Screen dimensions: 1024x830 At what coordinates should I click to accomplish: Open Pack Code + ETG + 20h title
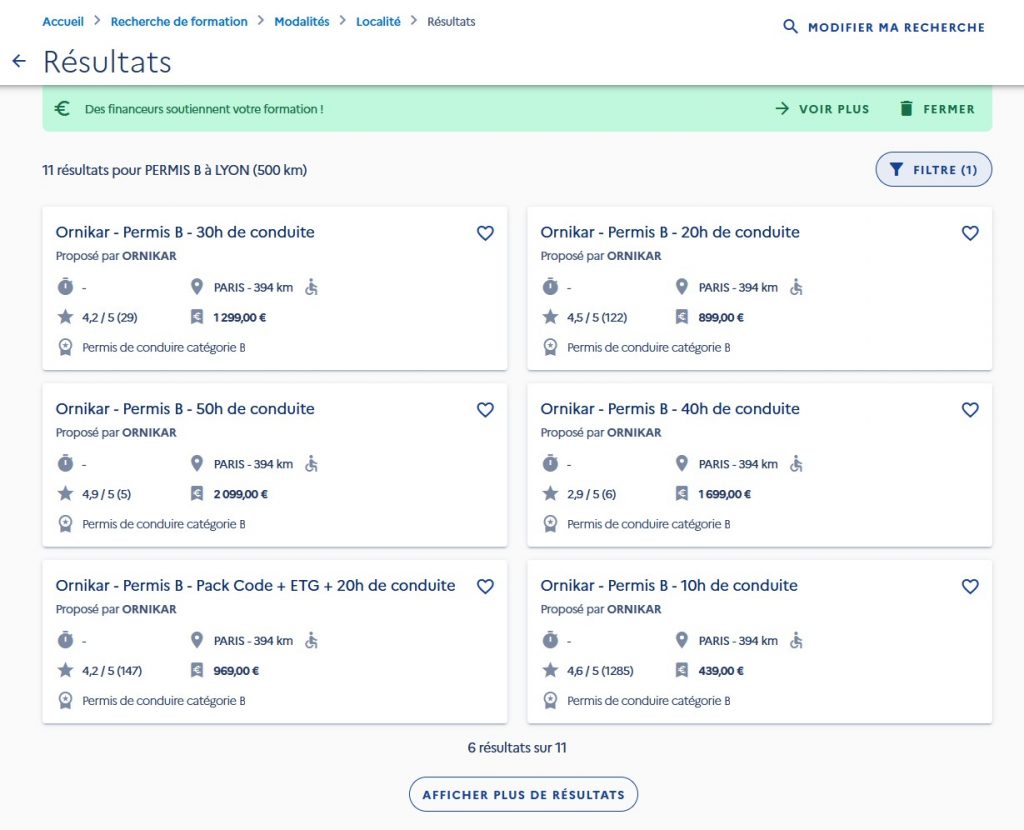pyautogui.click(x=255, y=586)
